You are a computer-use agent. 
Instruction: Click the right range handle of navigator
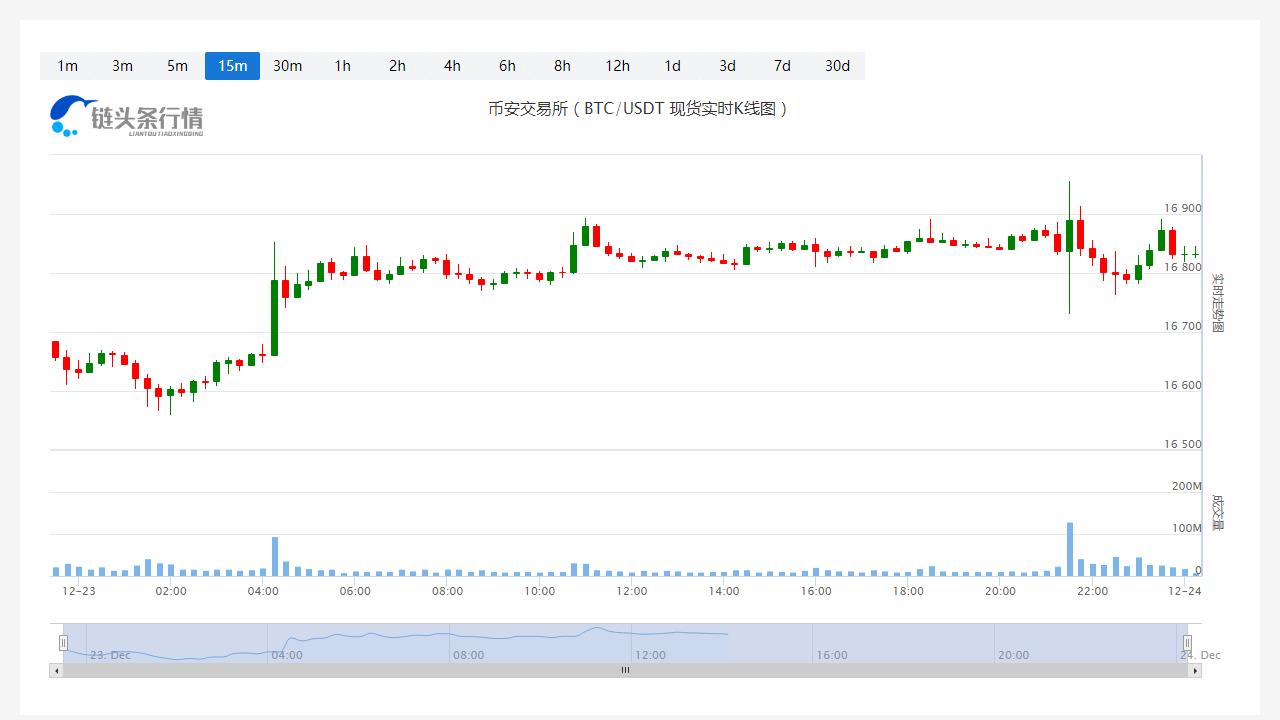[x=1187, y=643]
